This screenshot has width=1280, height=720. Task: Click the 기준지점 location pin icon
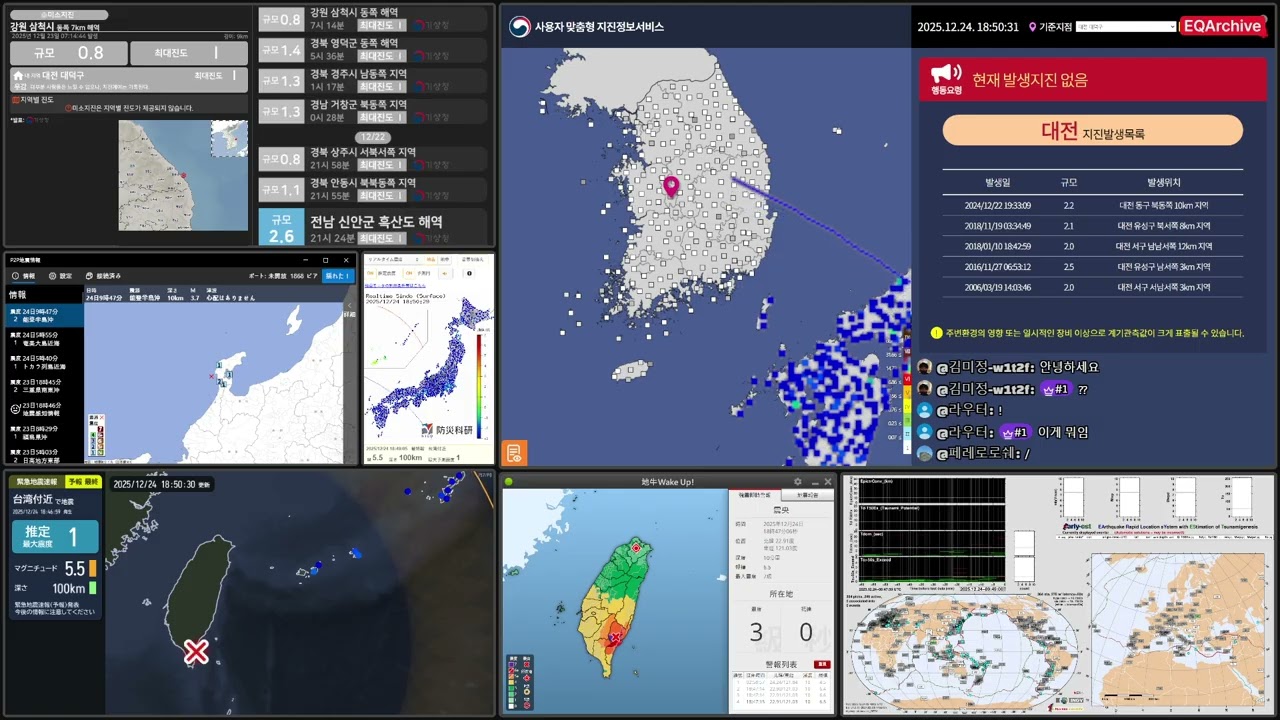tap(1033, 27)
